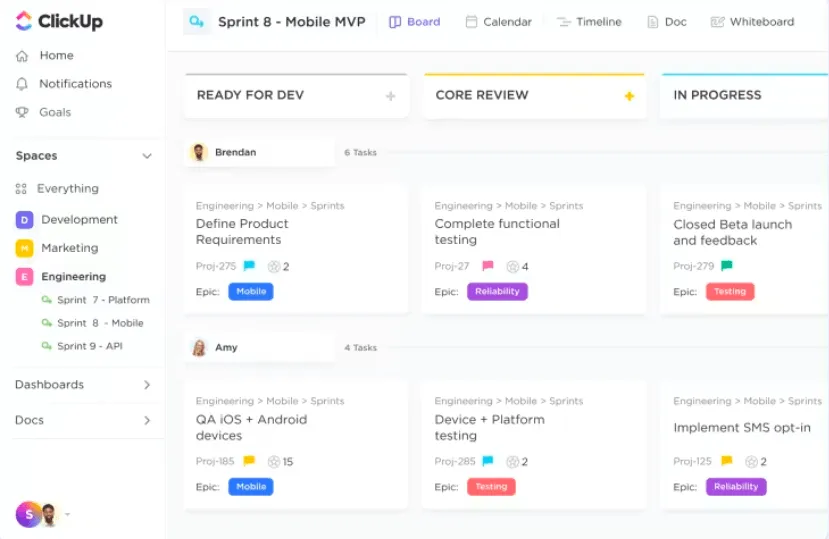Open Define Product Requirements task
This screenshot has height=539, width=829.
[x=242, y=232]
